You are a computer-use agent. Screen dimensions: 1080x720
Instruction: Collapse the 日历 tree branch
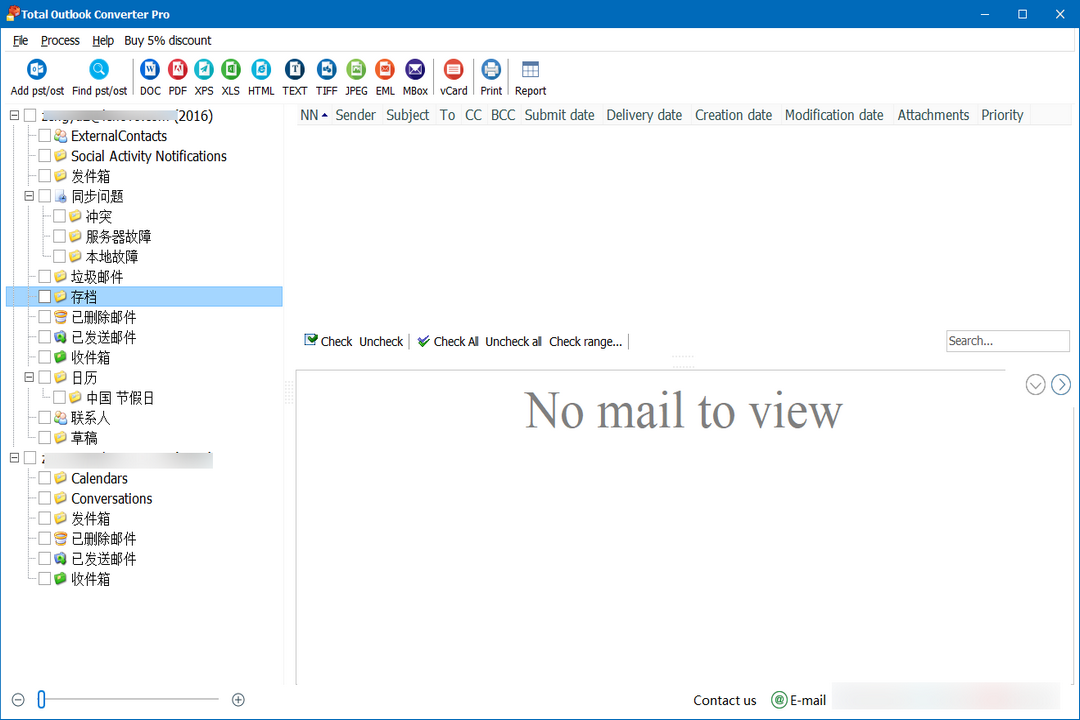click(29, 377)
